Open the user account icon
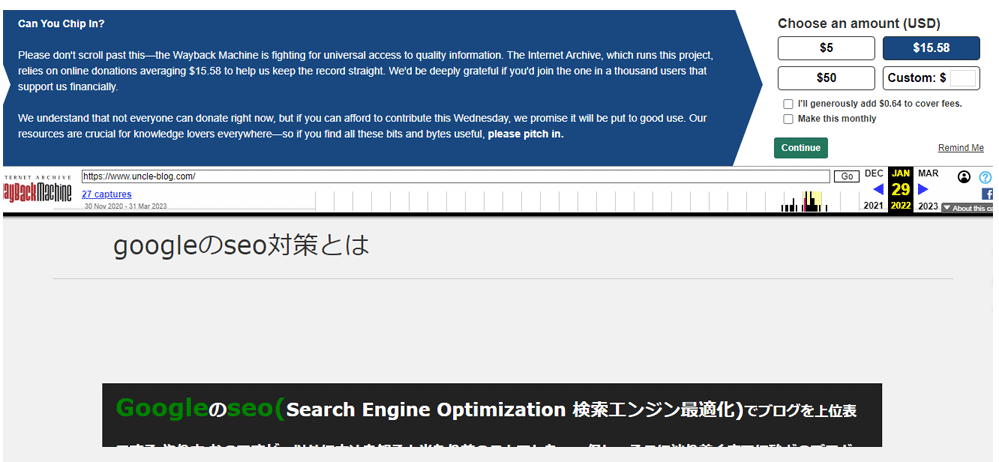This screenshot has width=999, height=462. pos(964,177)
